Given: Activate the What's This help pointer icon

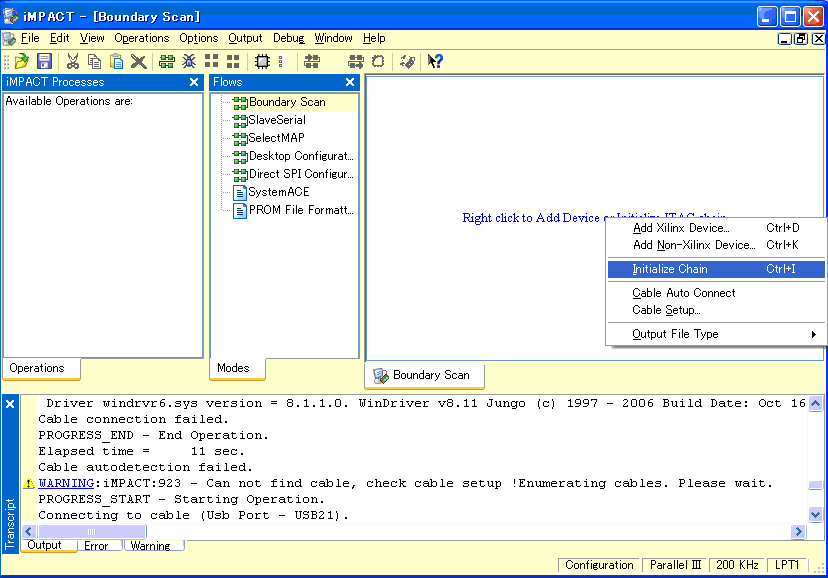Looking at the screenshot, I should pyautogui.click(x=435, y=62).
